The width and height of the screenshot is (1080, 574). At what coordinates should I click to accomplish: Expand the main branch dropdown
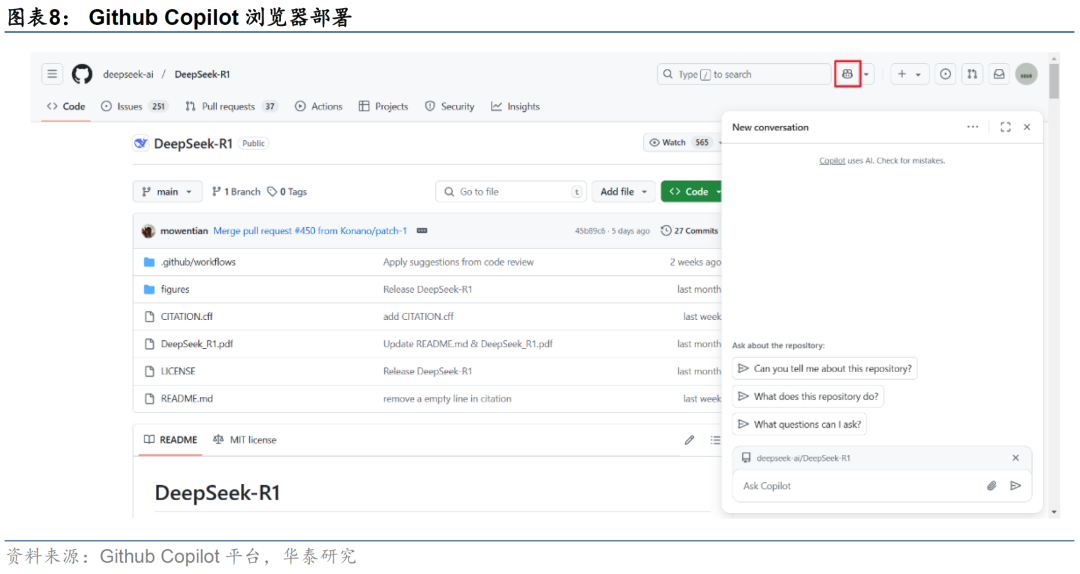point(167,192)
